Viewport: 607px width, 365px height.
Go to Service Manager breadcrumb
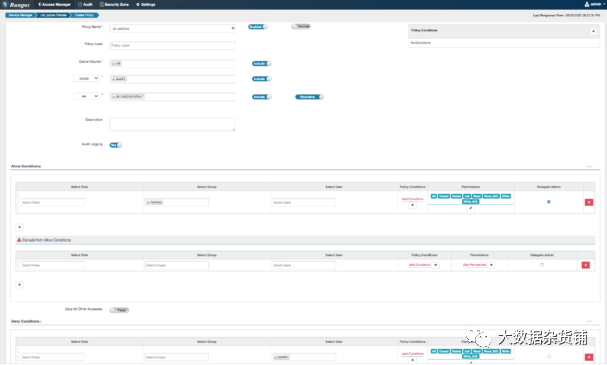click(x=20, y=15)
